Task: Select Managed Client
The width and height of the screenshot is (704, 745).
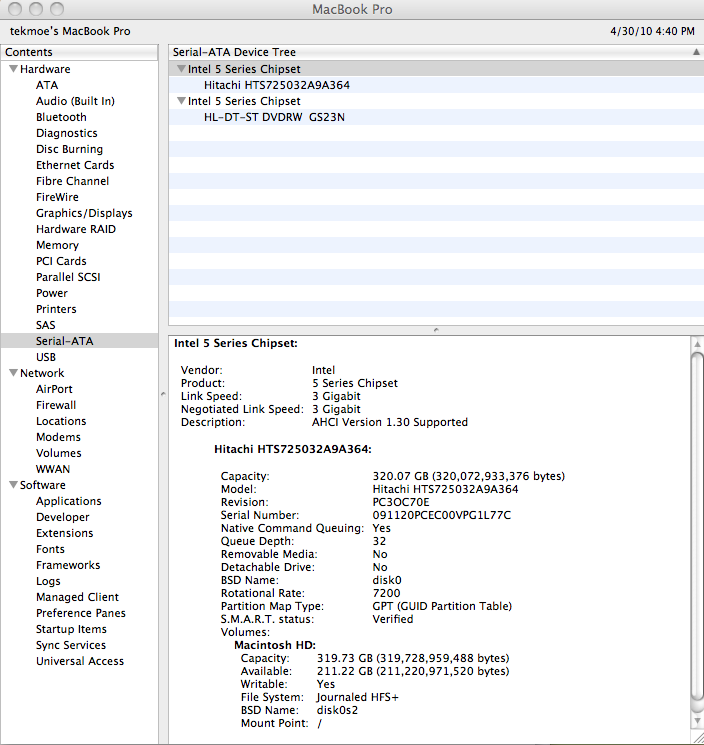Action: (77, 597)
